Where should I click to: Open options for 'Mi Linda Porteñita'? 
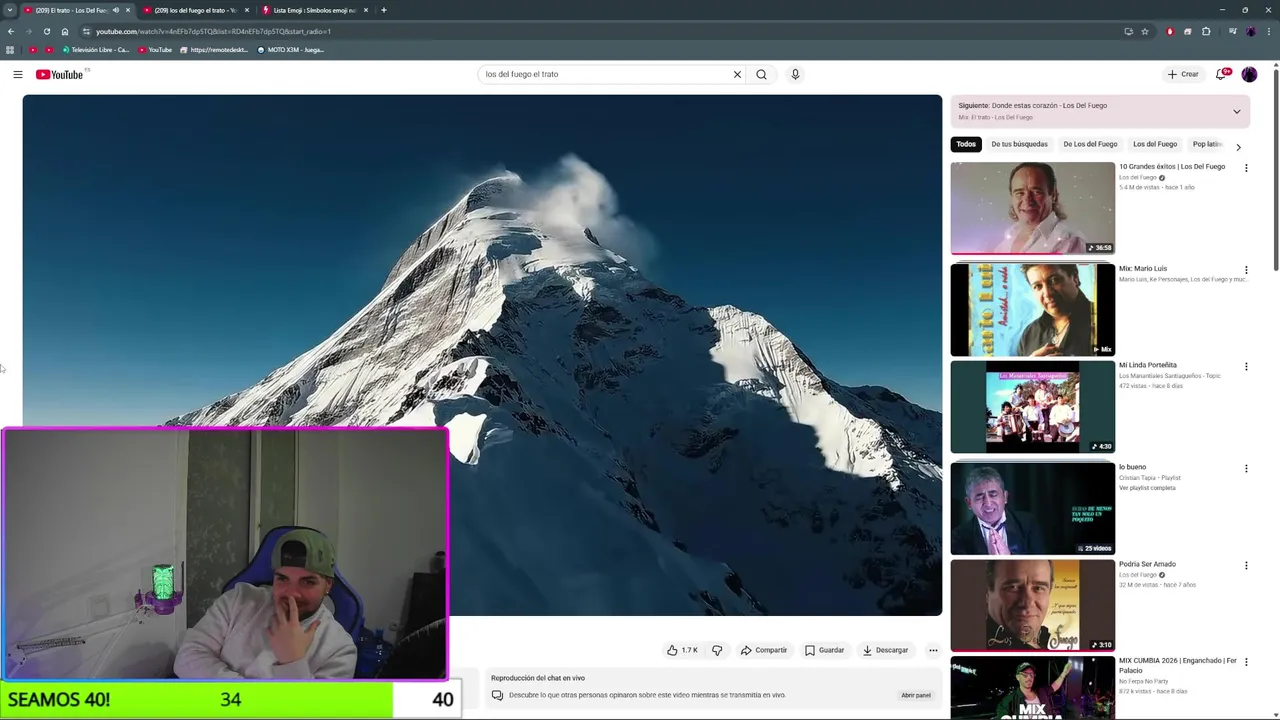[1246, 367]
